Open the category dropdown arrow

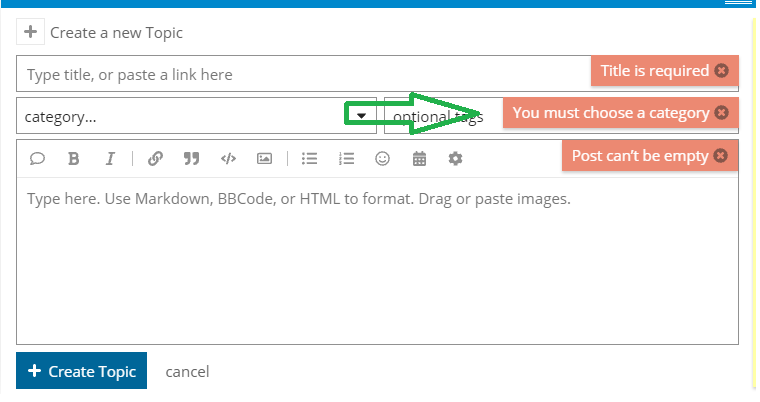[361, 116]
